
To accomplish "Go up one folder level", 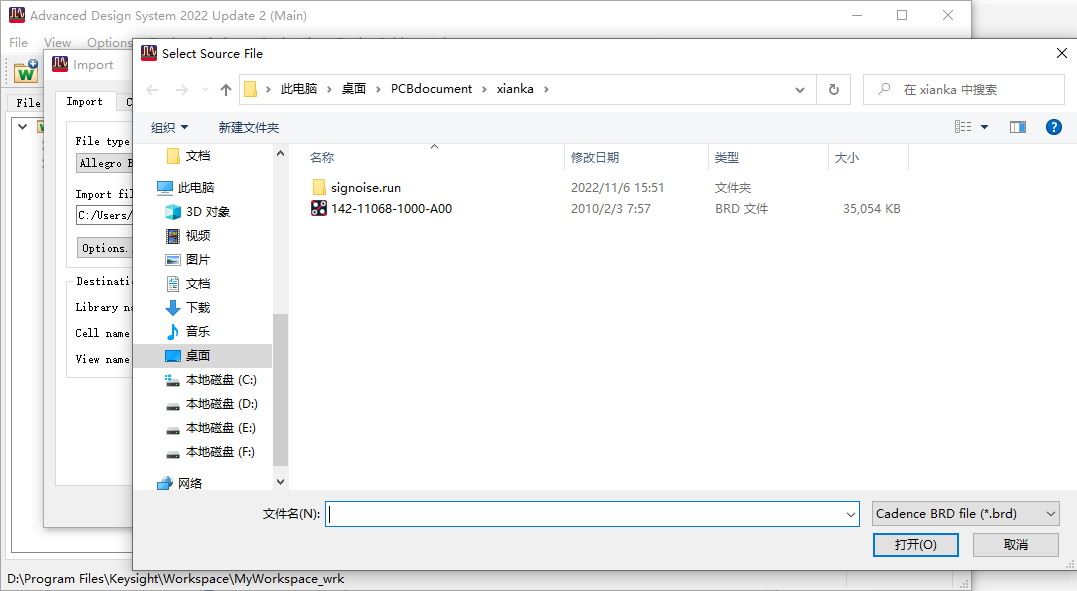I will [x=225, y=89].
